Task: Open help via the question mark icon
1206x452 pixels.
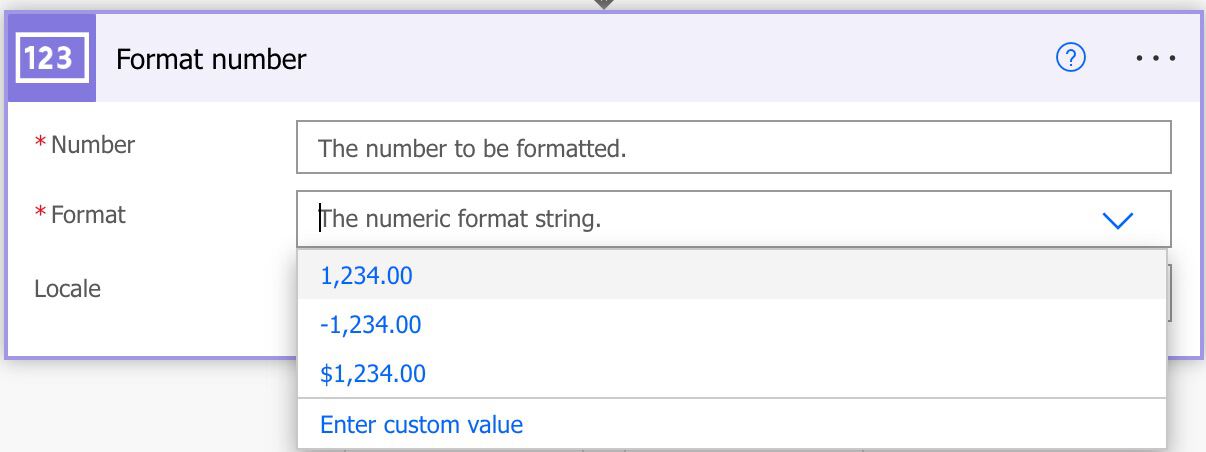Action: 1071,59
